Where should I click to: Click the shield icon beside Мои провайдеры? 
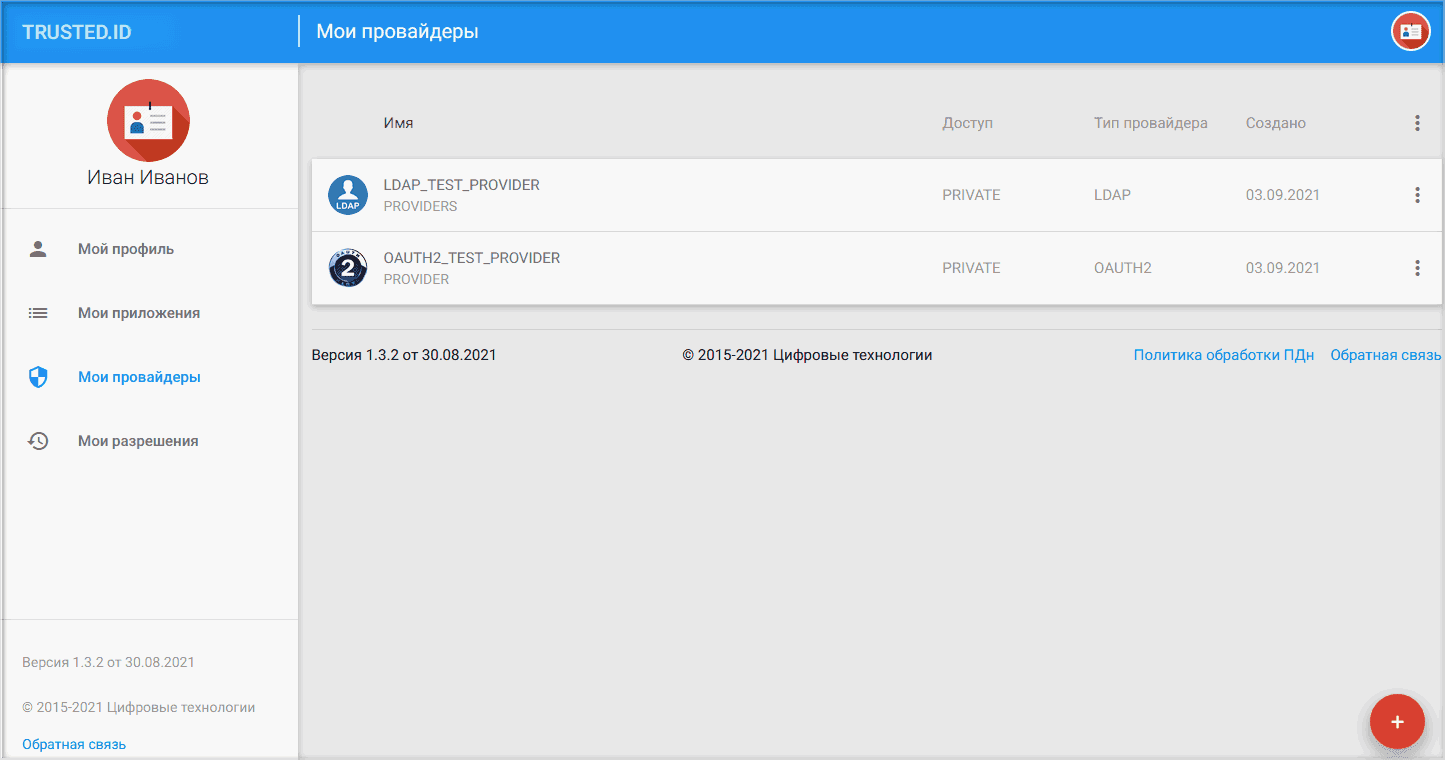(x=38, y=377)
